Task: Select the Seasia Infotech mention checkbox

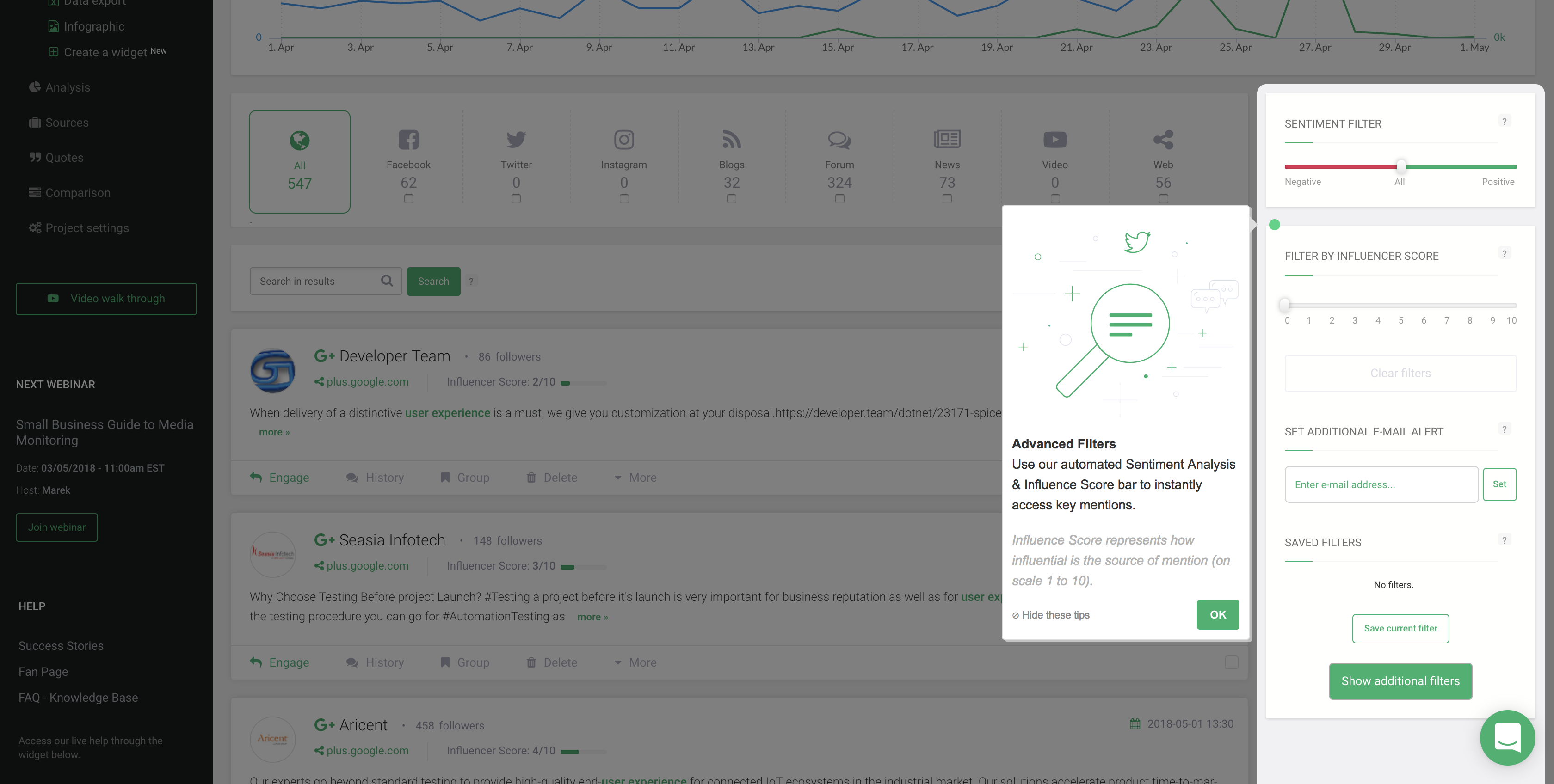Action: coord(1231,662)
